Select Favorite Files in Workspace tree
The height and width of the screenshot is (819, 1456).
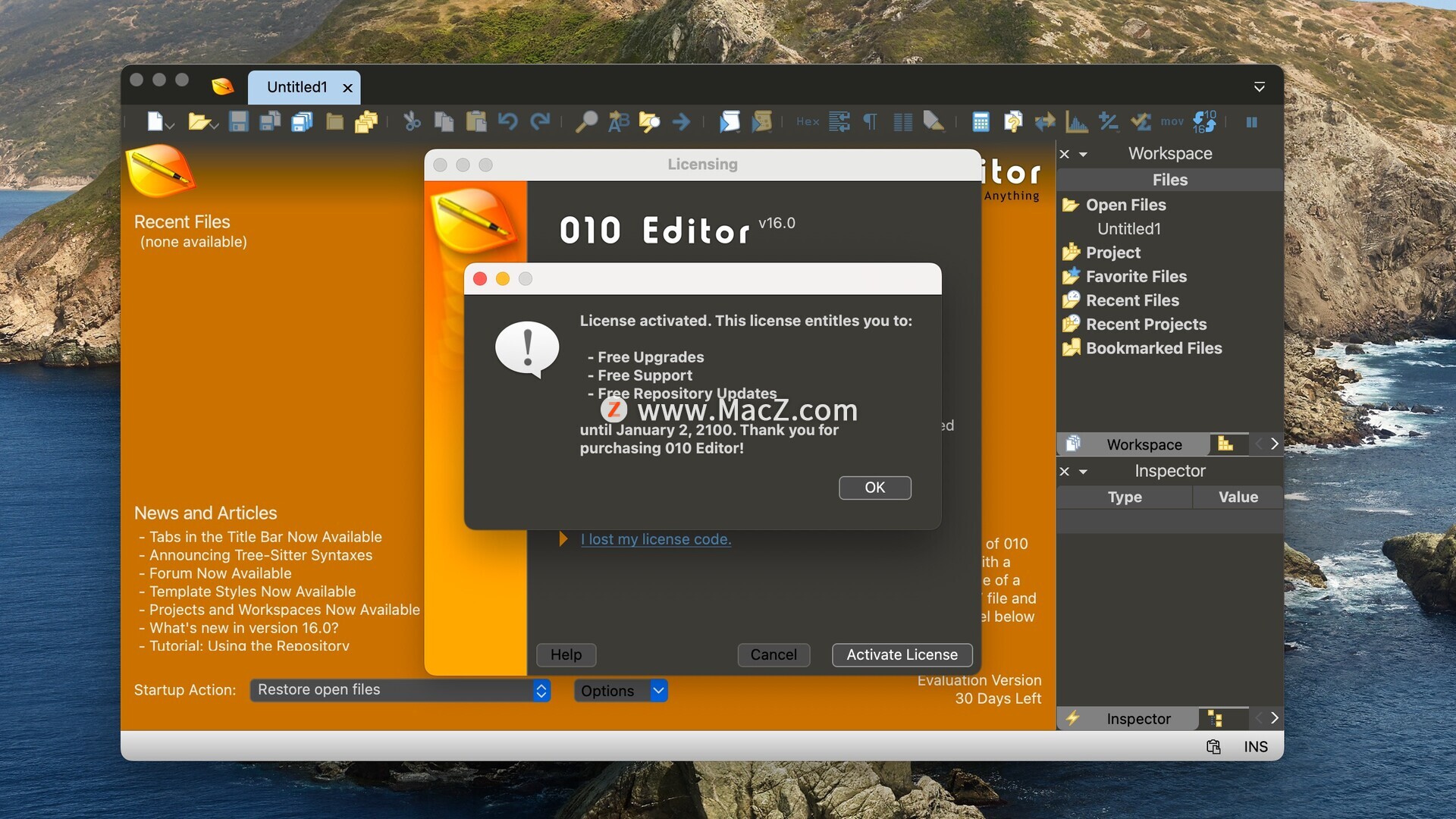coord(1136,277)
